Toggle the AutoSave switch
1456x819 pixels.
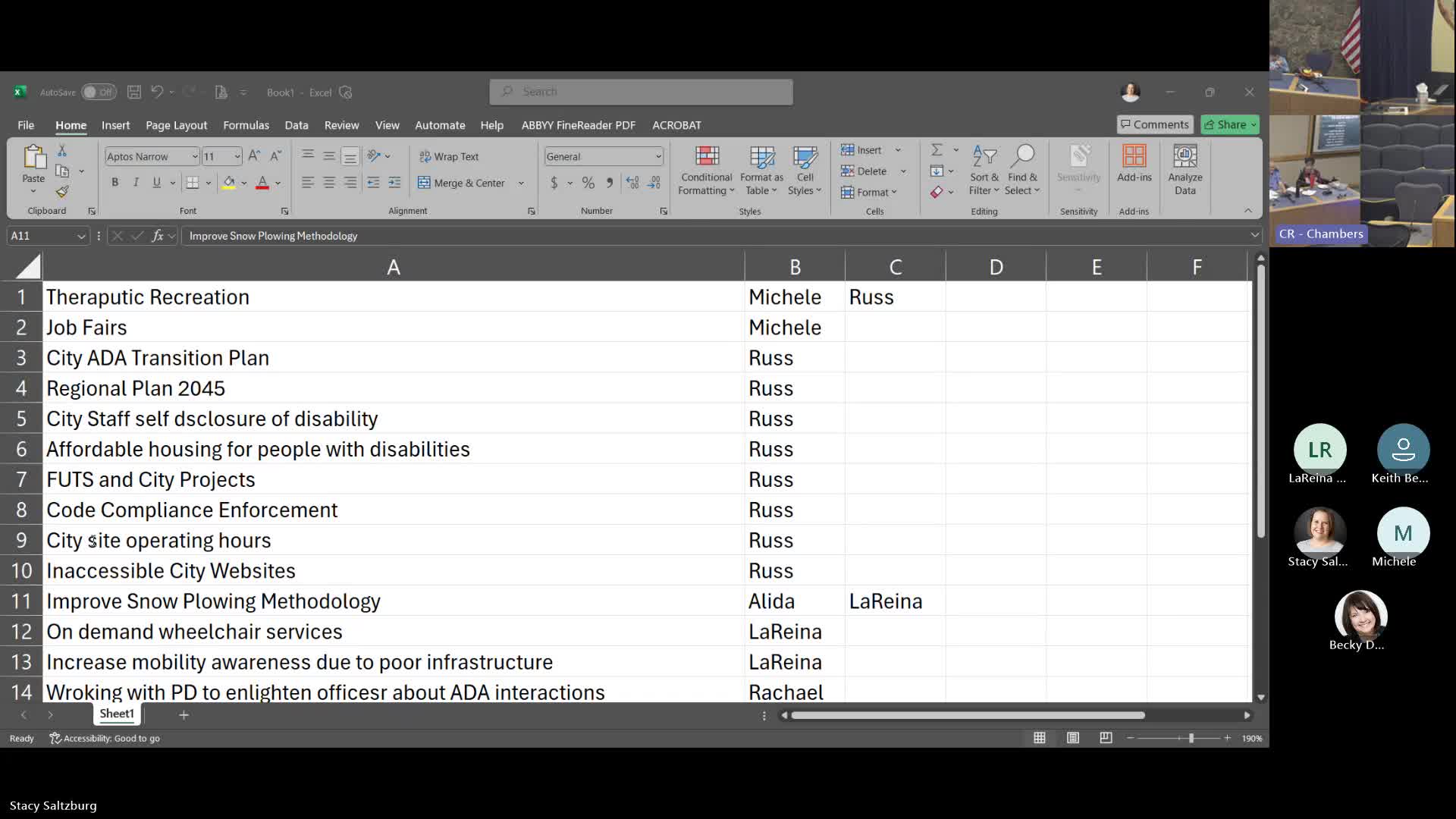point(99,93)
